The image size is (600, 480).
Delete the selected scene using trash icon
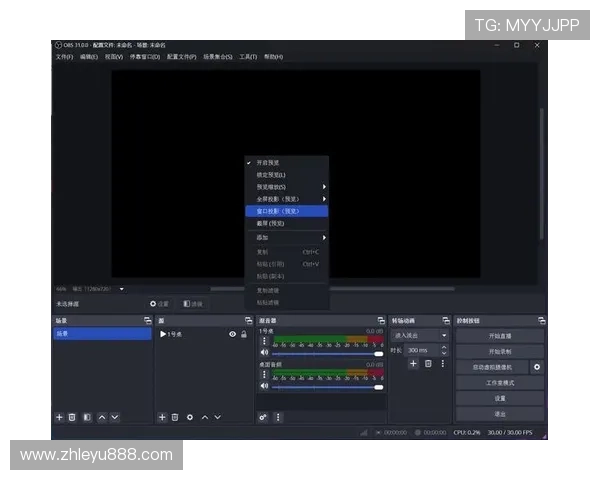[72, 417]
